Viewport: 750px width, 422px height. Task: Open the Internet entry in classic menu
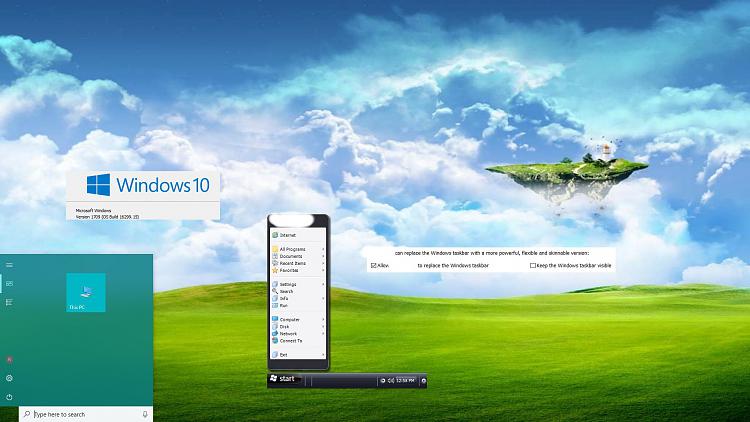coord(298,235)
